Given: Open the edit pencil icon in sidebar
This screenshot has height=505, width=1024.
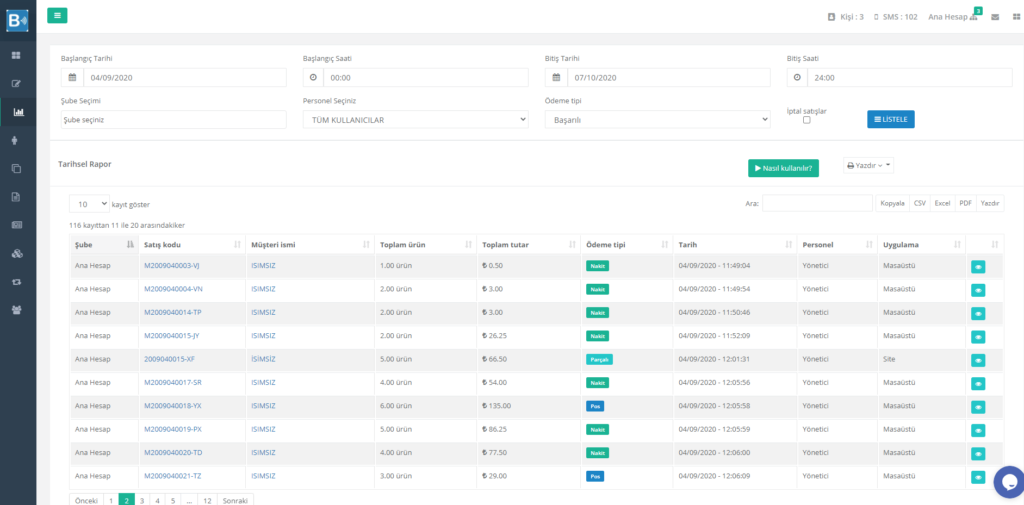Looking at the screenshot, I should tap(17, 84).
